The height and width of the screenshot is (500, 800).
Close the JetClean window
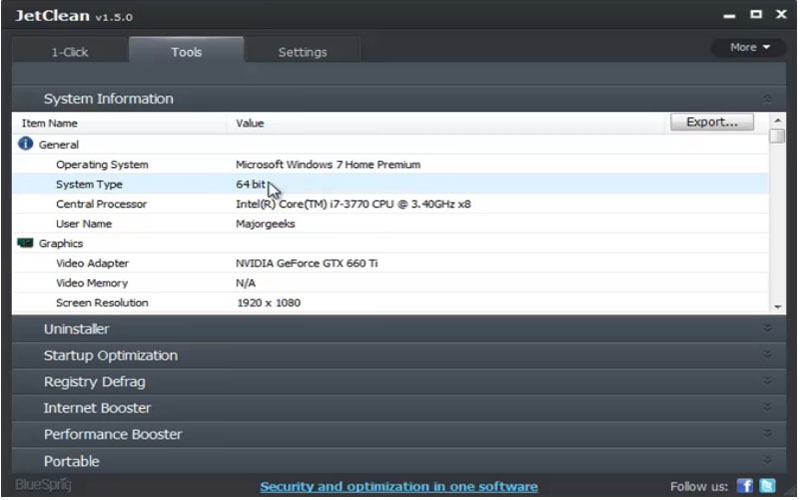pyautogui.click(x=781, y=14)
